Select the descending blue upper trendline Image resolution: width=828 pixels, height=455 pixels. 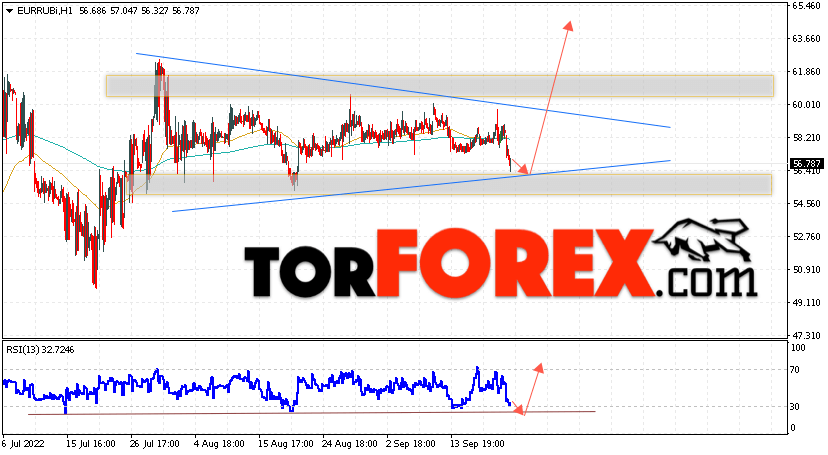[x=403, y=90]
